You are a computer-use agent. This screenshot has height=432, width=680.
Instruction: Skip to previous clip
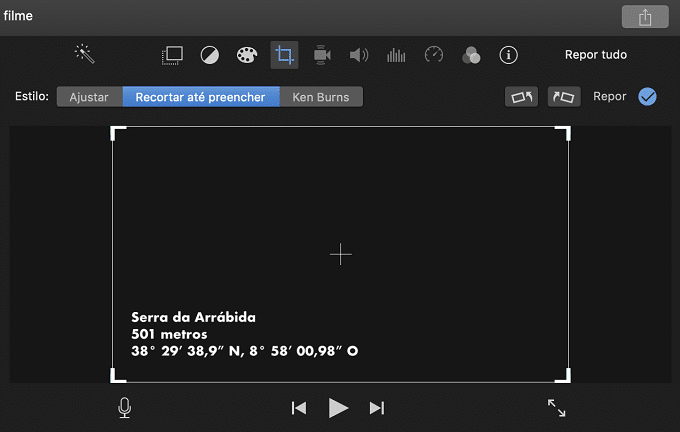click(299, 408)
